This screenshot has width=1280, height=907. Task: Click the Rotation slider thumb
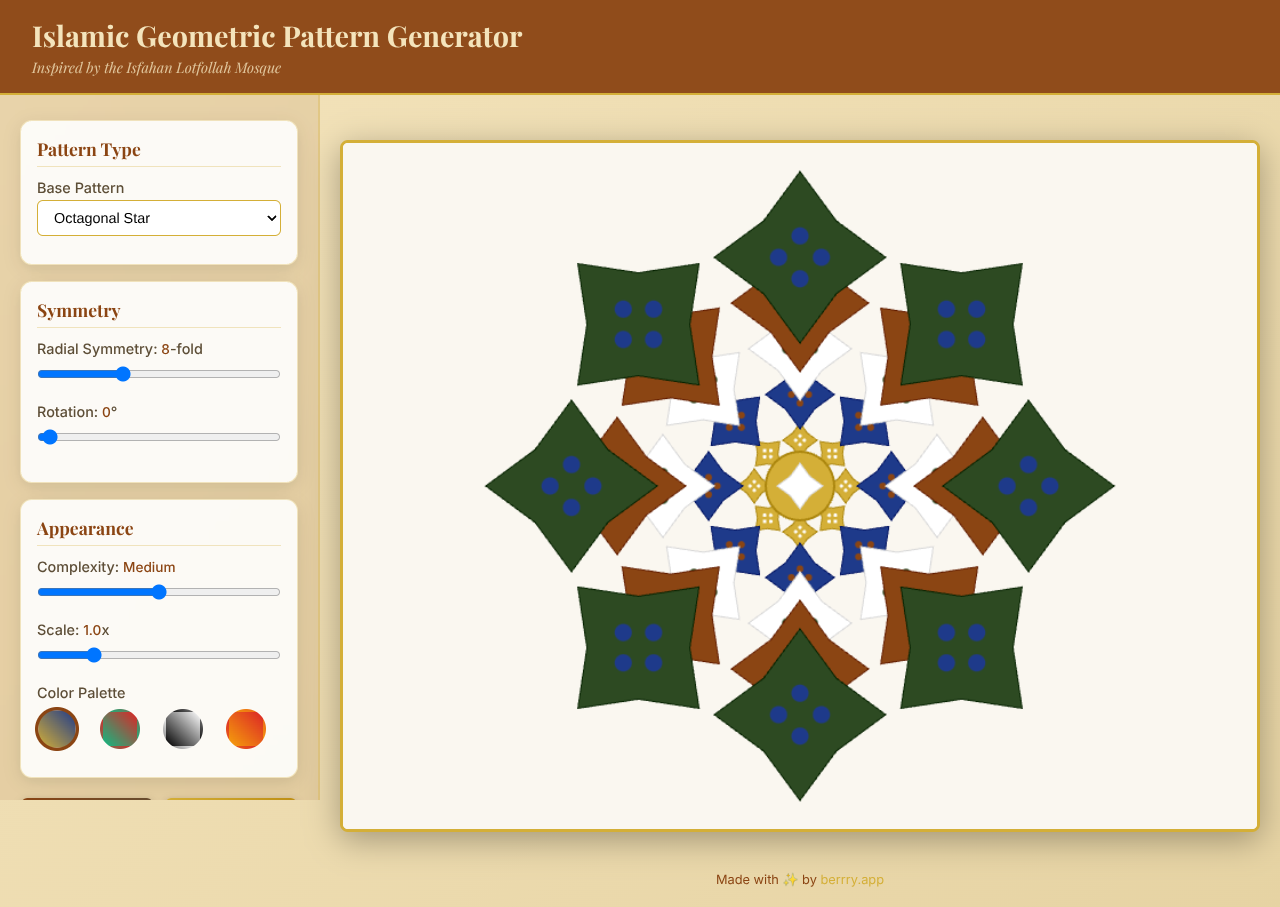(x=48, y=436)
